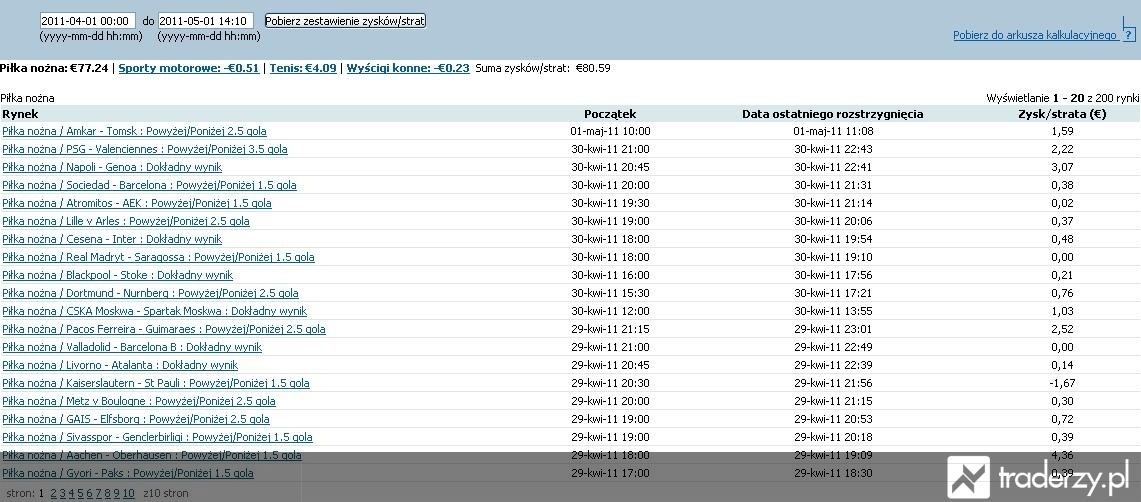
Task: Open Tenis category link
Action: tap(303, 68)
